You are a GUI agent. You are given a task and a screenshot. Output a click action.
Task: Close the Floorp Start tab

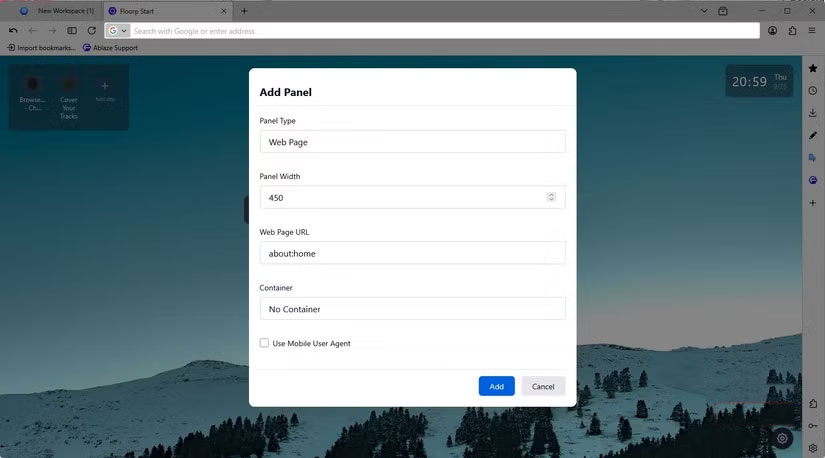[x=224, y=11]
